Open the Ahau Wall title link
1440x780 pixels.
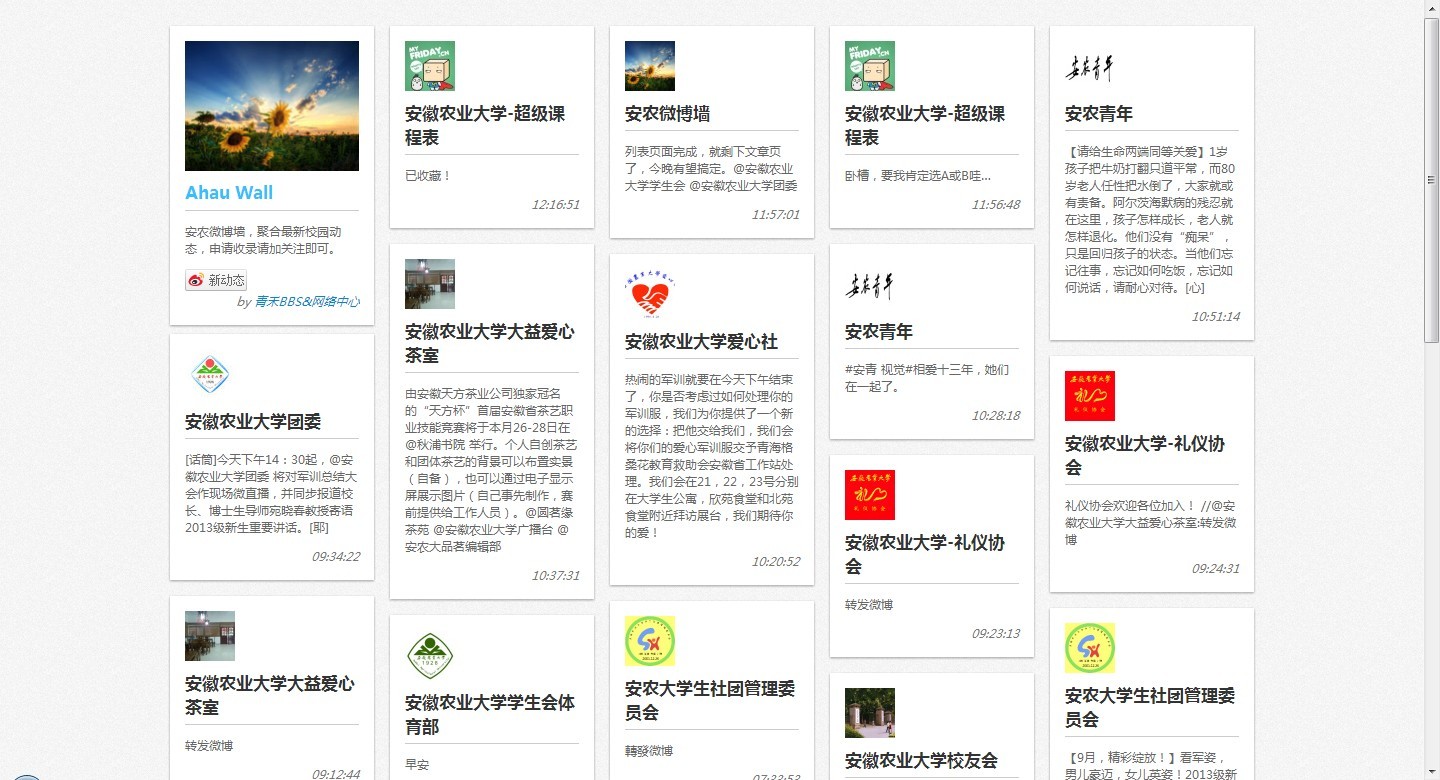(229, 193)
